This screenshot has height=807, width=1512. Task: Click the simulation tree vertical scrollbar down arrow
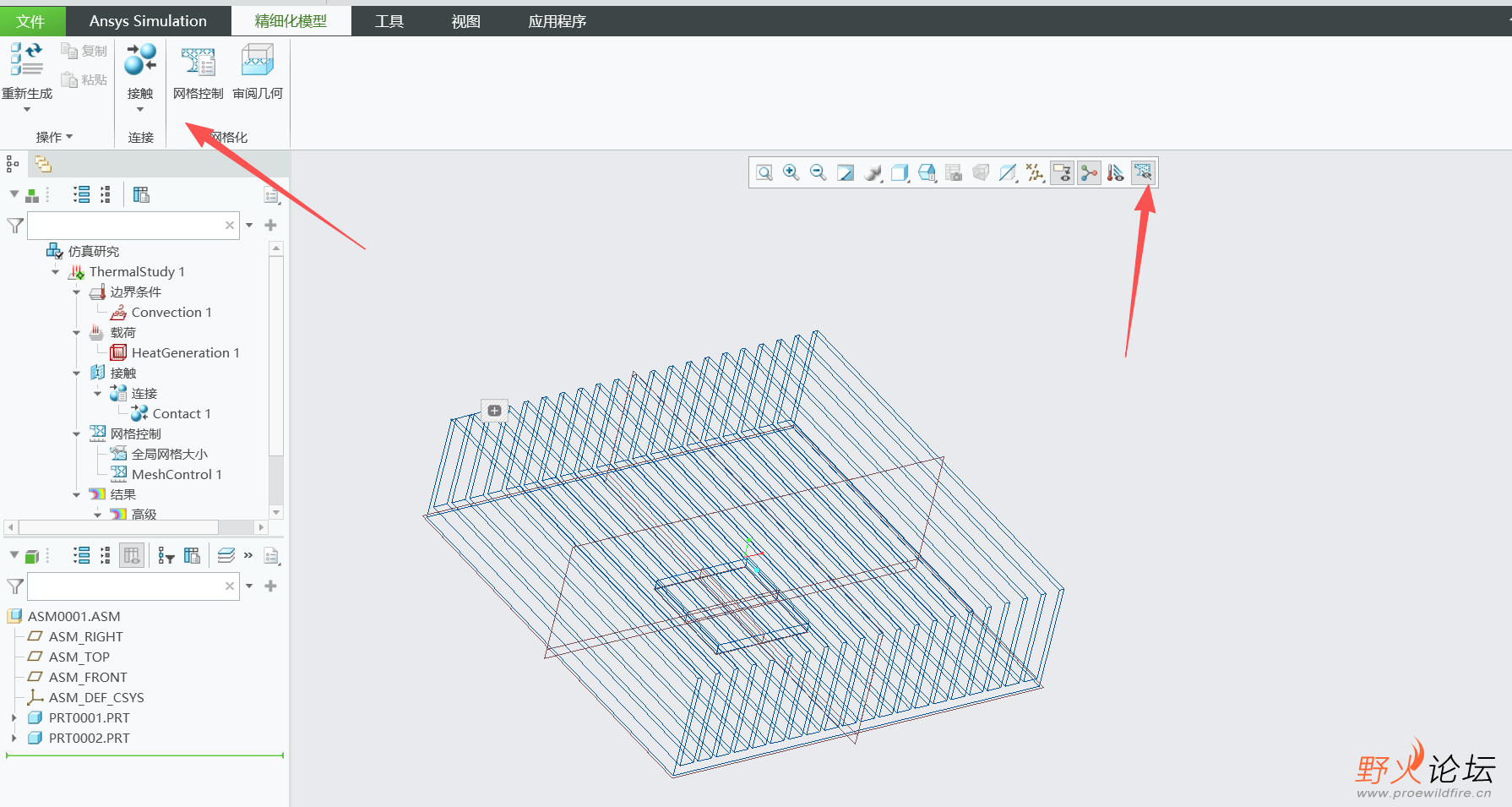[276, 512]
